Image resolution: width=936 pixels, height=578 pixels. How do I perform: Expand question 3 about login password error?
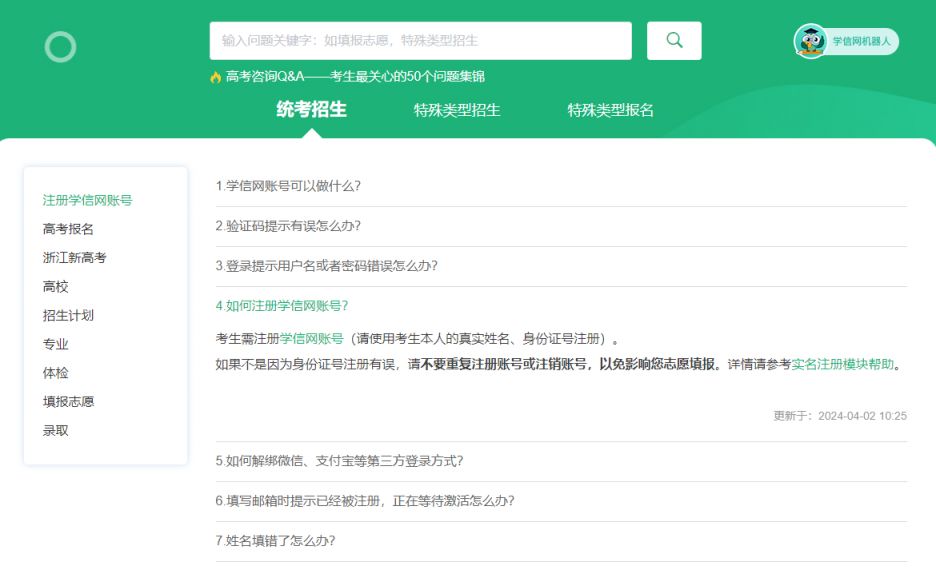coord(326,266)
